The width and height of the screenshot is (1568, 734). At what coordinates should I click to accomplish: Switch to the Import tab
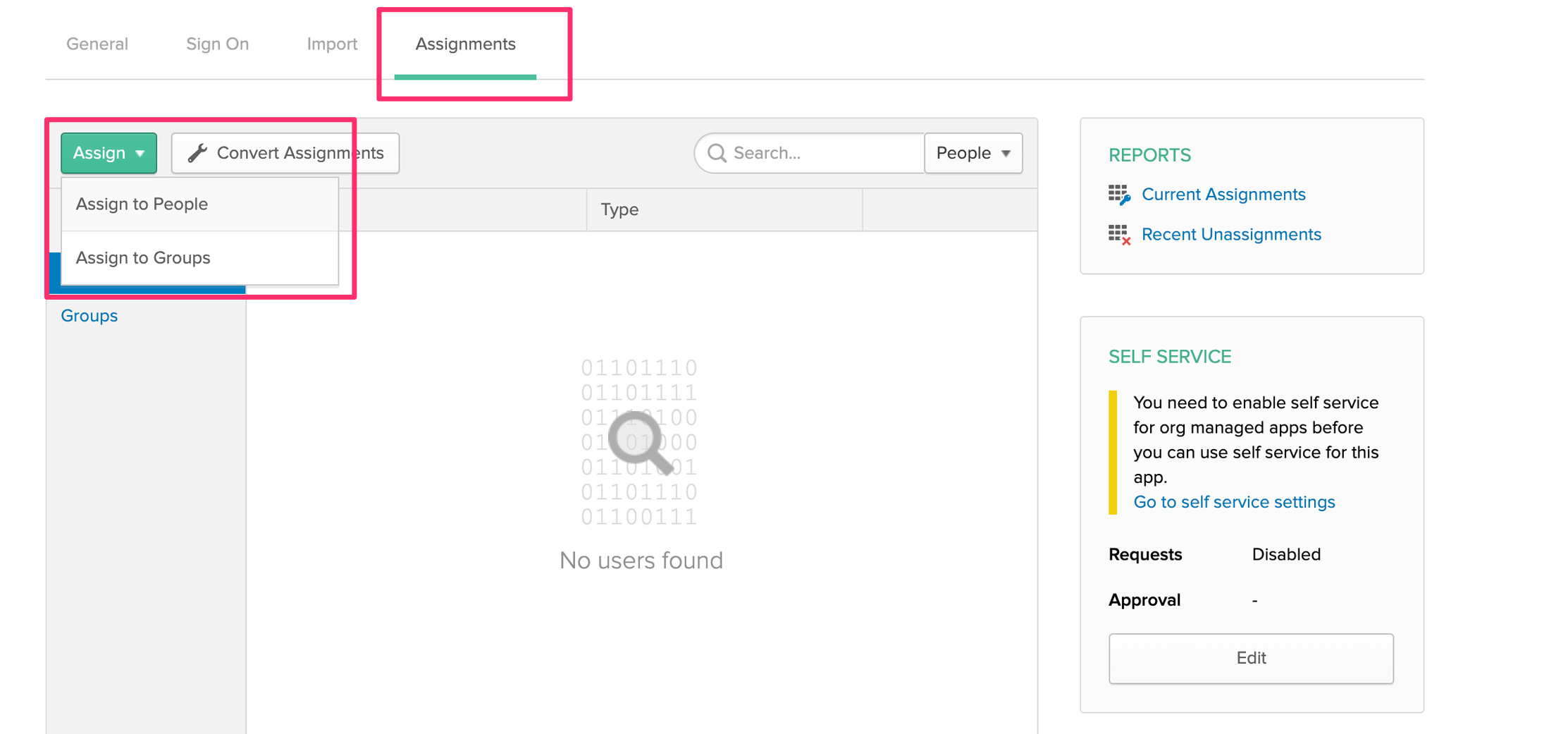332,44
